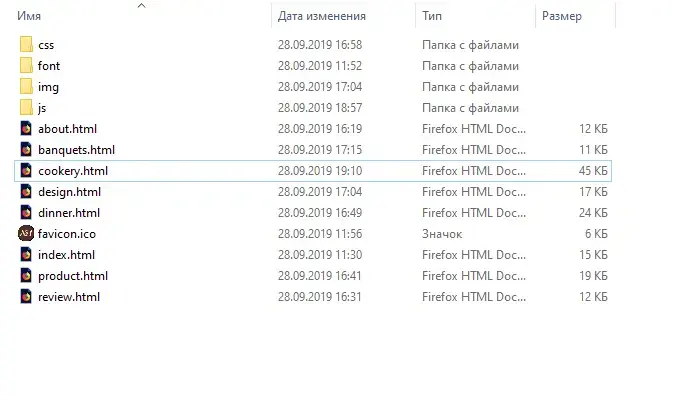The image size is (691, 396).
Task: Select the js folder icon
Action: tap(26, 107)
